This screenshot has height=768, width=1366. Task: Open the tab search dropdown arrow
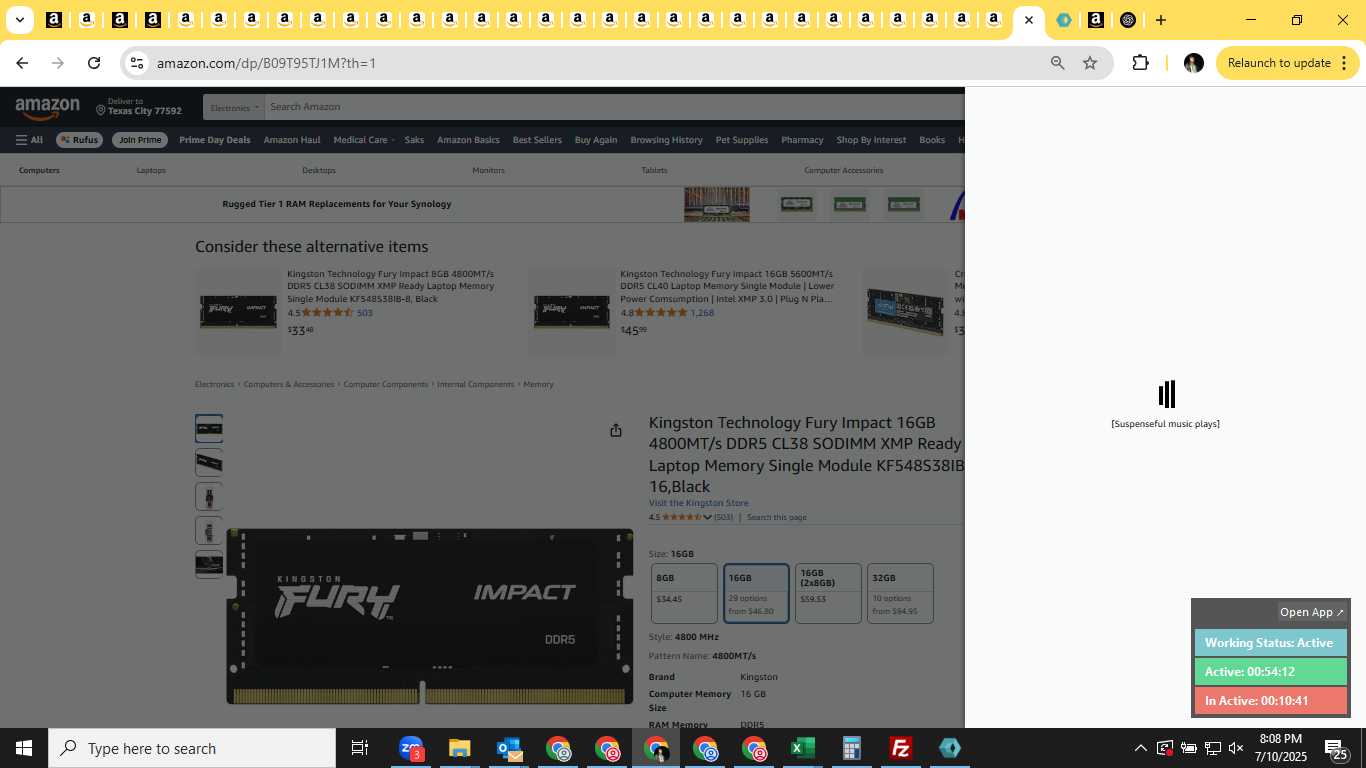click(x=19, y=20)
